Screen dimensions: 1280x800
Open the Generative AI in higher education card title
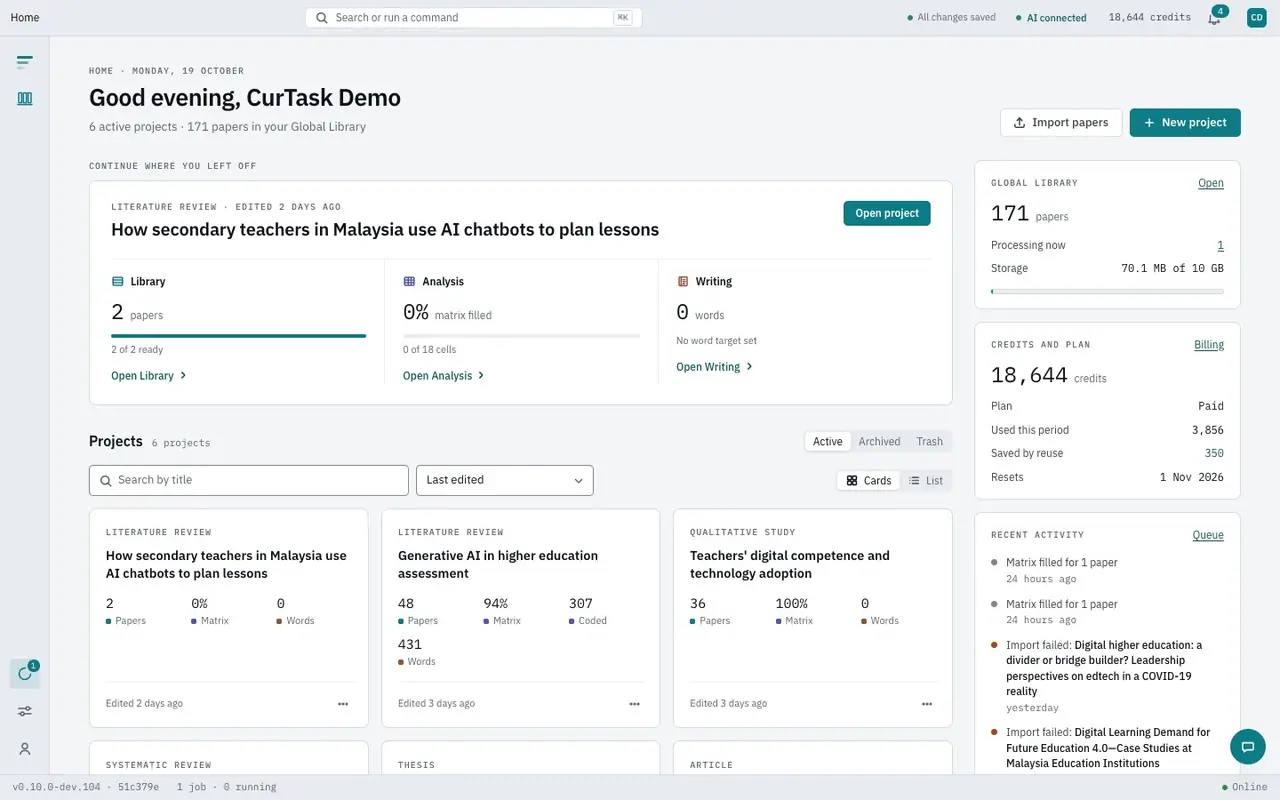pyautogui.click(x=498, y=565)
